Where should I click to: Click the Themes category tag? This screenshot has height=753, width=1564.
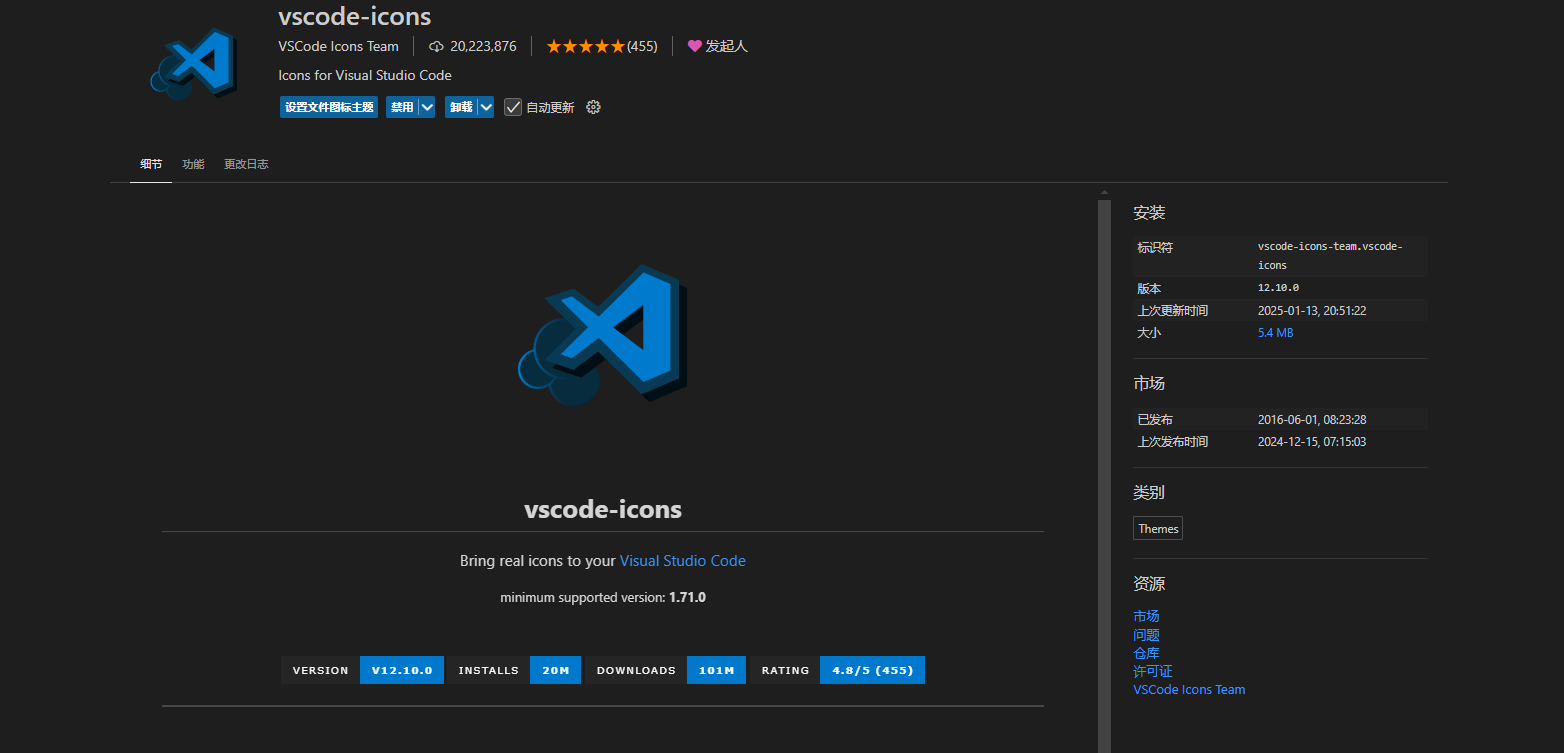pyautogui.click(x=1158, y=529)
